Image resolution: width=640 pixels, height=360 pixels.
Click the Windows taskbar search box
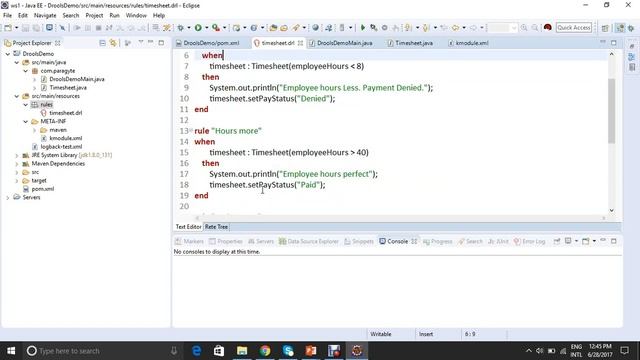pos(102,351)
